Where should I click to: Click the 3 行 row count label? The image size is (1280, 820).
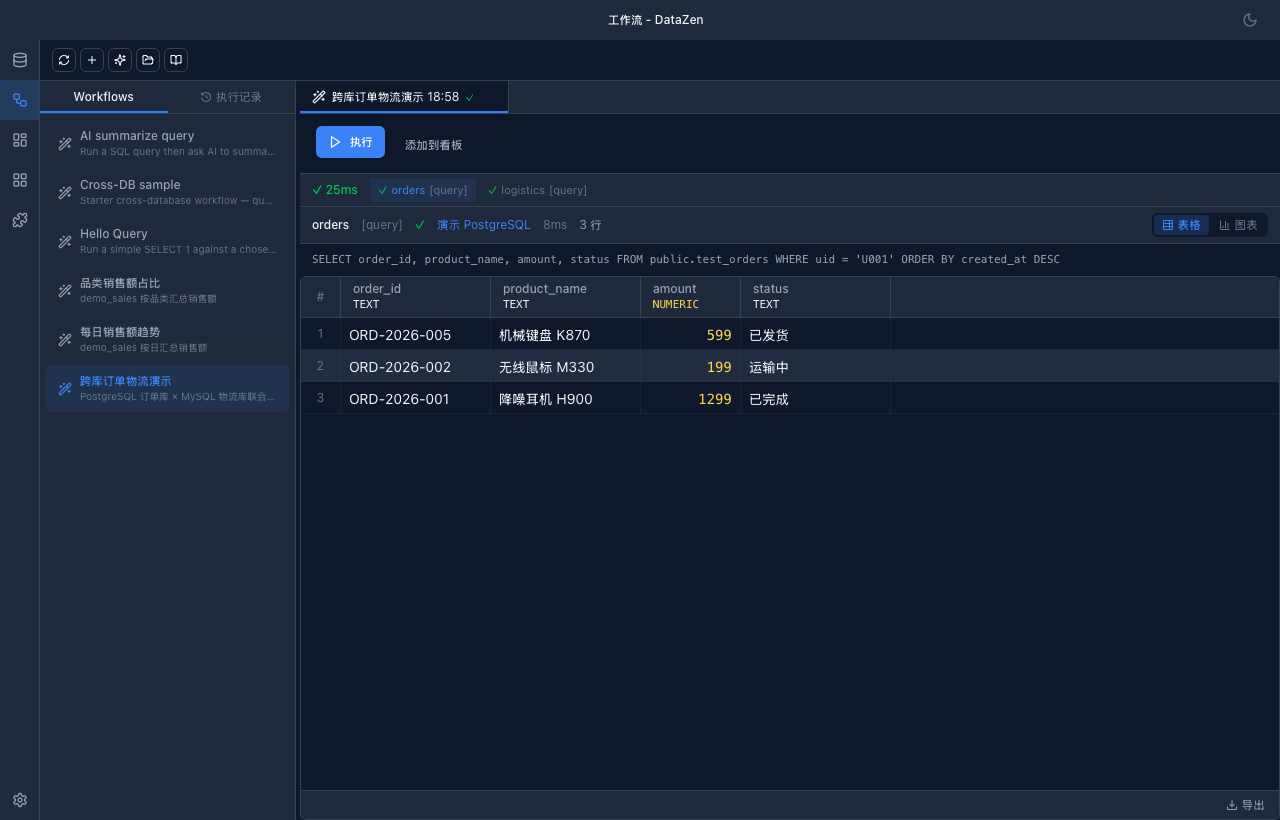pyautogui.click(x=590, y=225)
